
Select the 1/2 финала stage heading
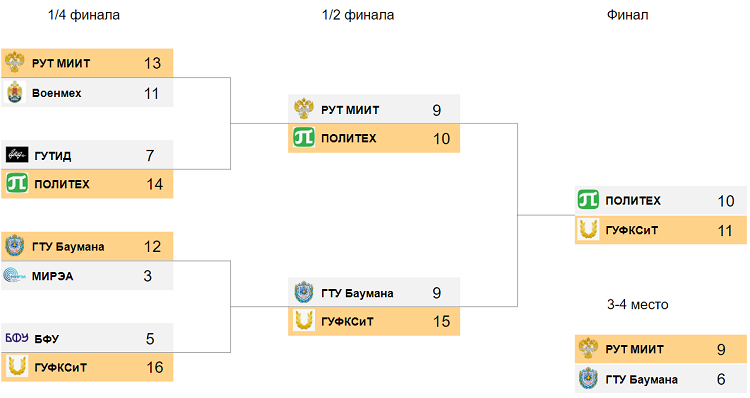click(358, 15)
